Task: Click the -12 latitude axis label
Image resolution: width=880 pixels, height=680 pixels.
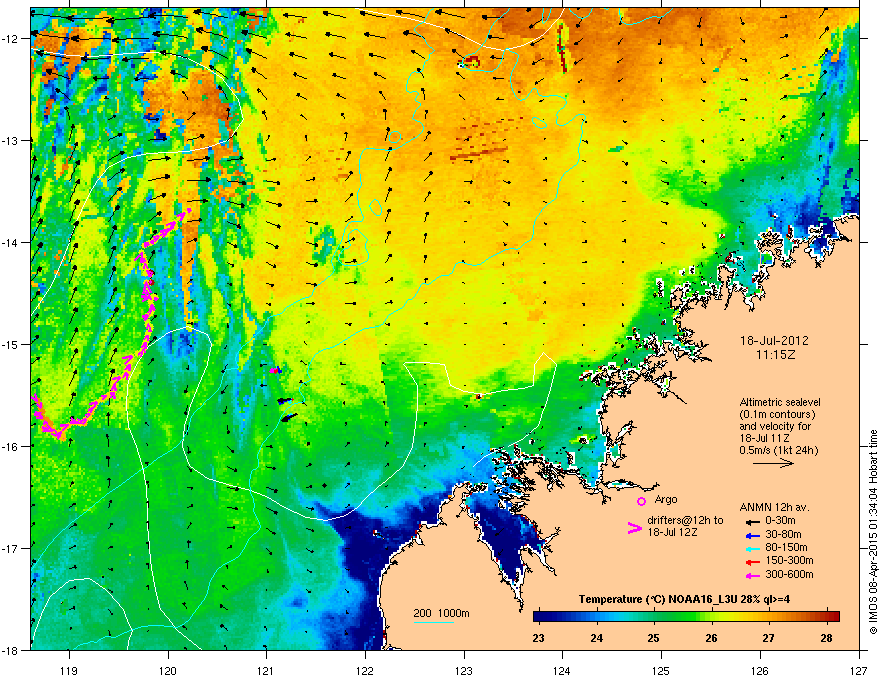Action: [x=10, y=39]
